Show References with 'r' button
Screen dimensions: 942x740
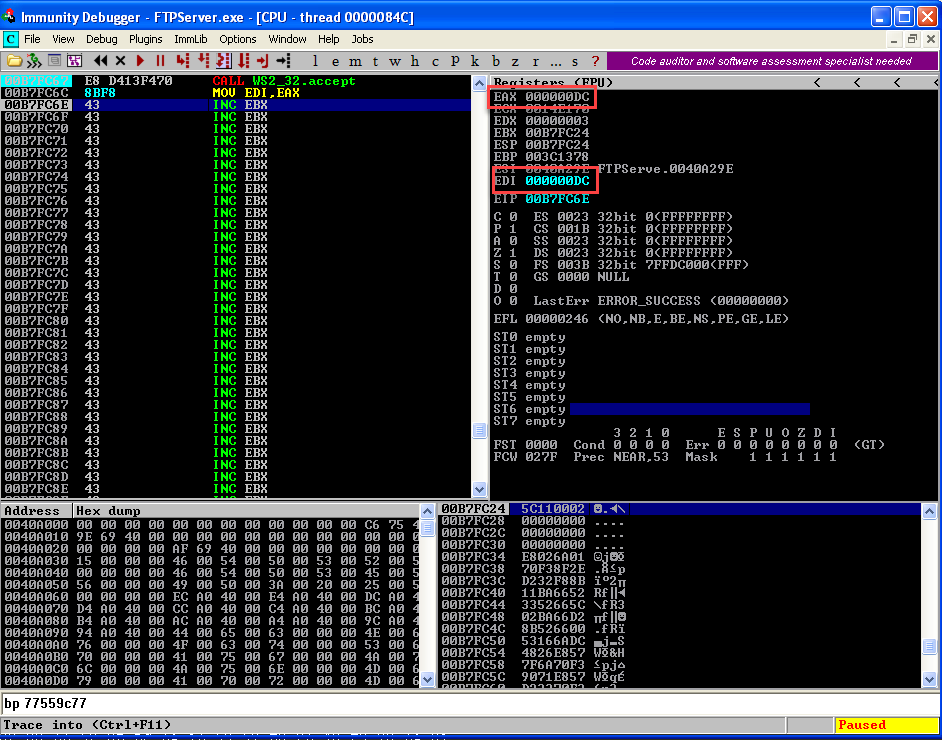click(x=535, y=61)
